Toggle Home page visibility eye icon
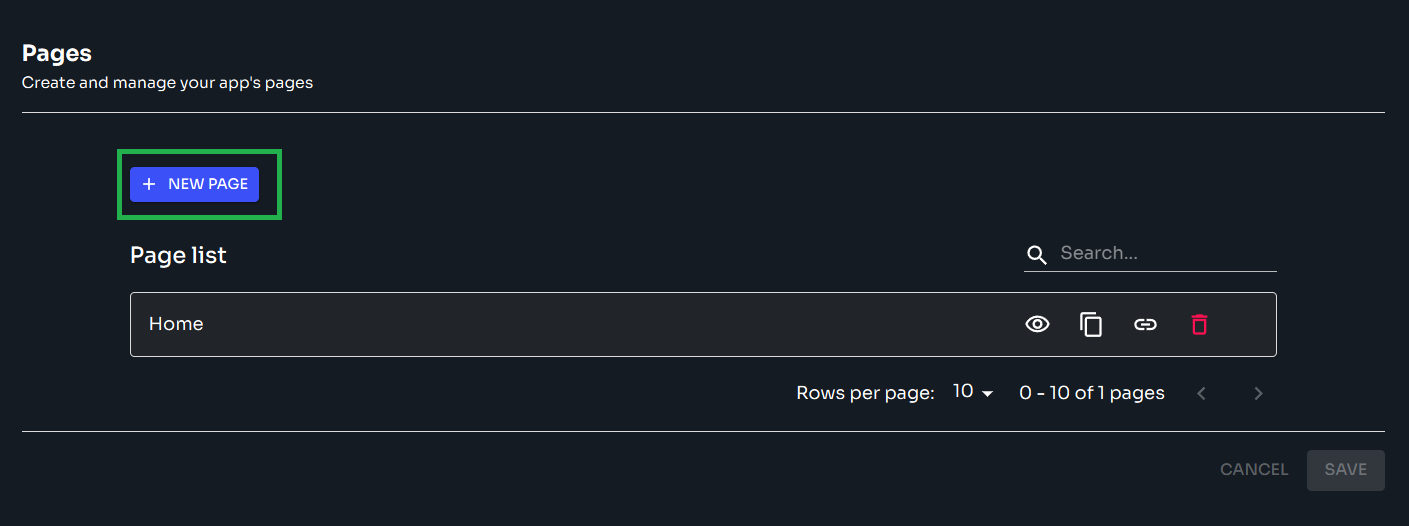Image resolution: width=1409 pixels, height=526 pixels. (1037, 324)
